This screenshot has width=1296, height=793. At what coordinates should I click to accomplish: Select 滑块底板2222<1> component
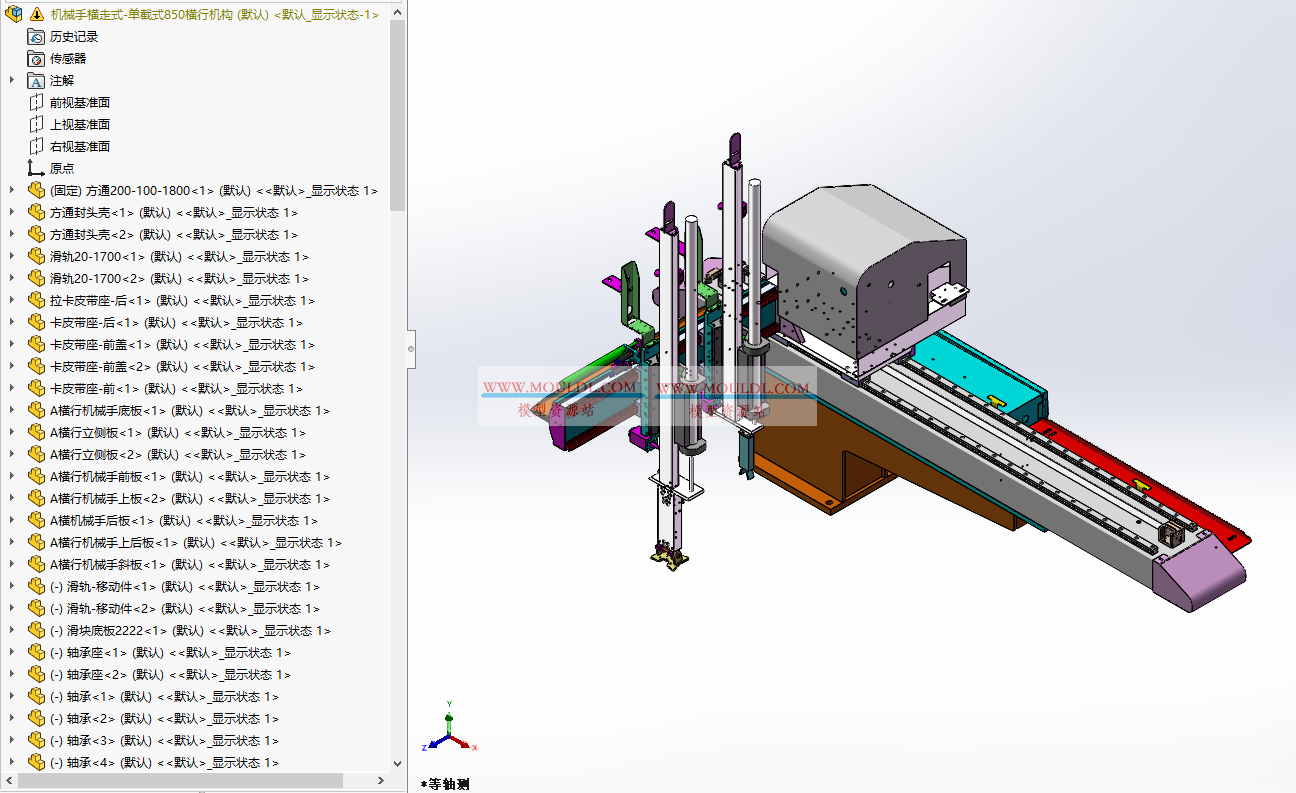190,630
